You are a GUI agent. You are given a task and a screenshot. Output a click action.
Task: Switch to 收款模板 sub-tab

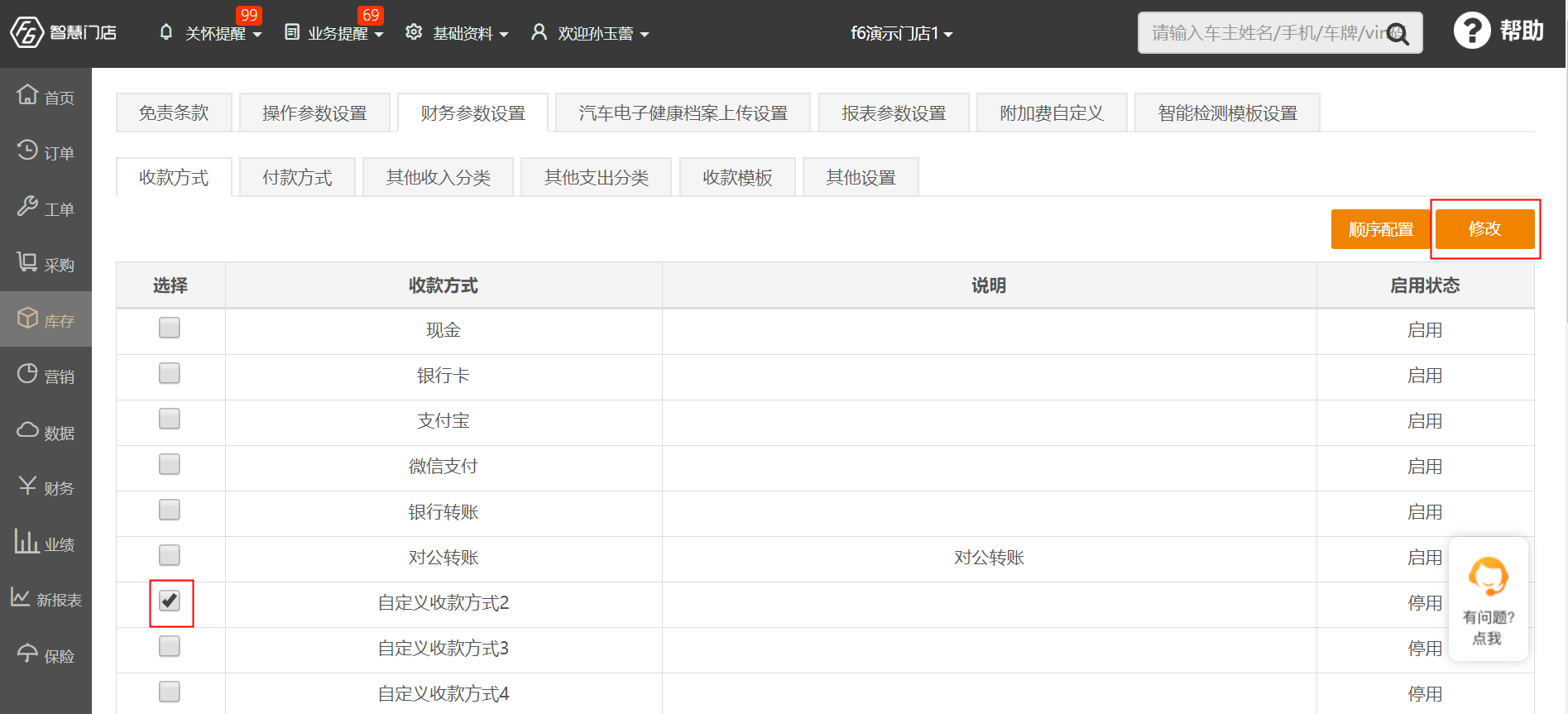pos(737,177)
